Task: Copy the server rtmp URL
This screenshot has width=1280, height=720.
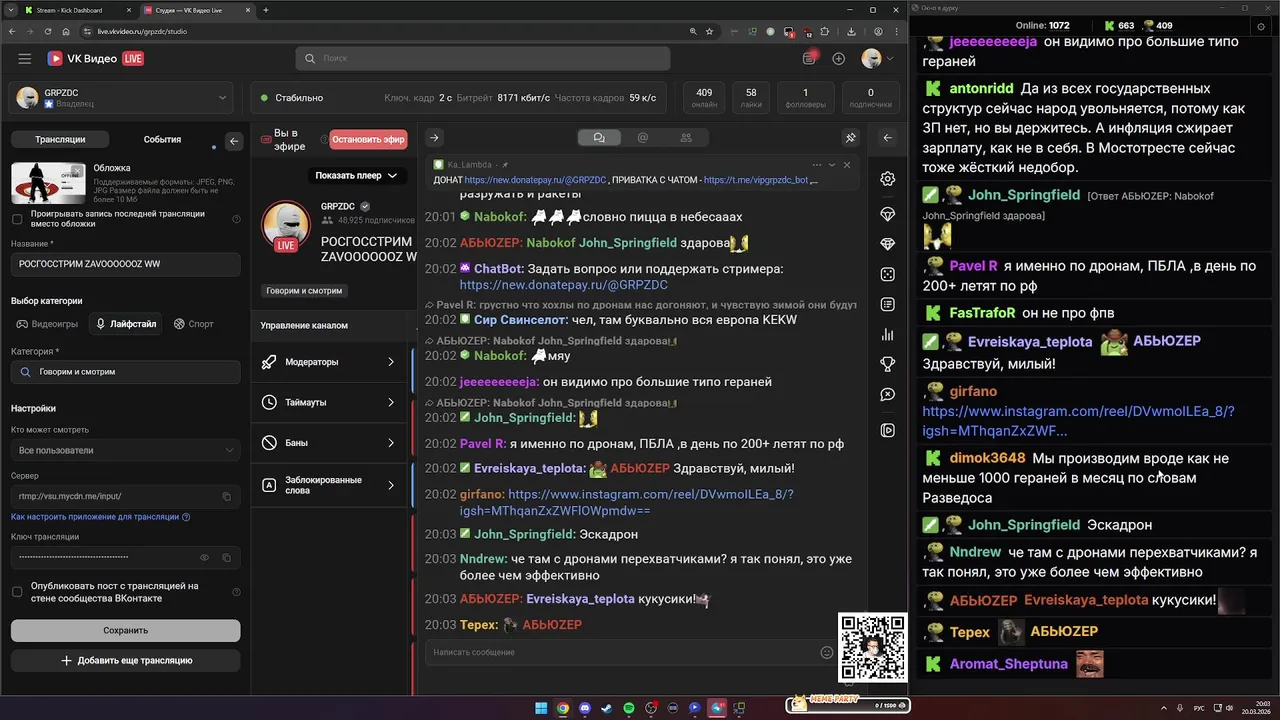Action: point(227,496)
